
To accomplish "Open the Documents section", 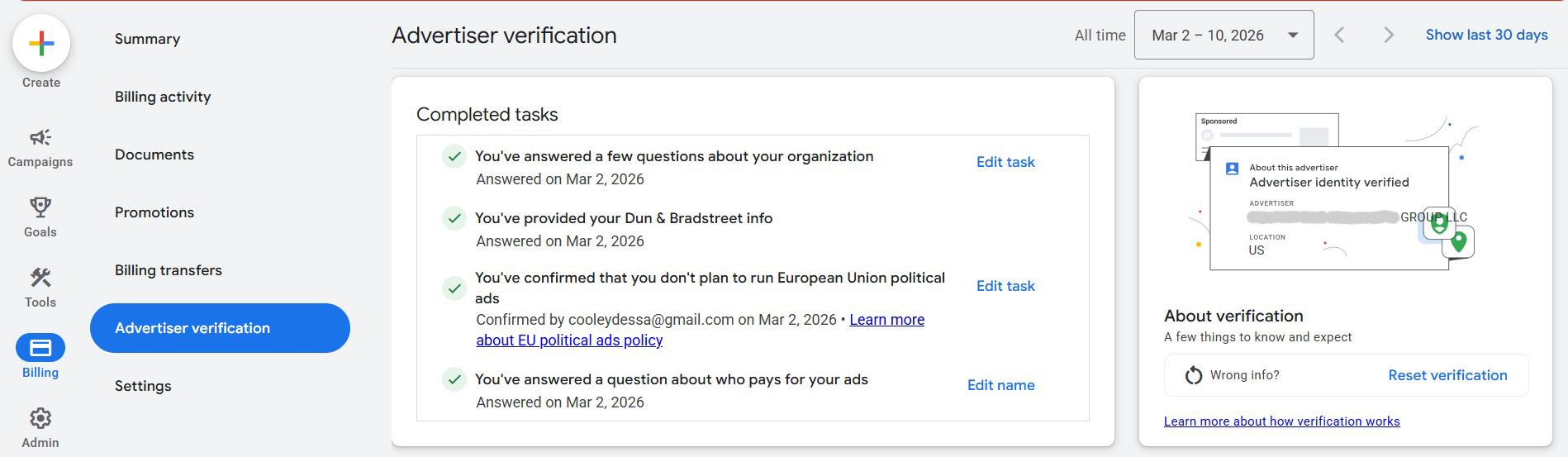I will (154, 155).
